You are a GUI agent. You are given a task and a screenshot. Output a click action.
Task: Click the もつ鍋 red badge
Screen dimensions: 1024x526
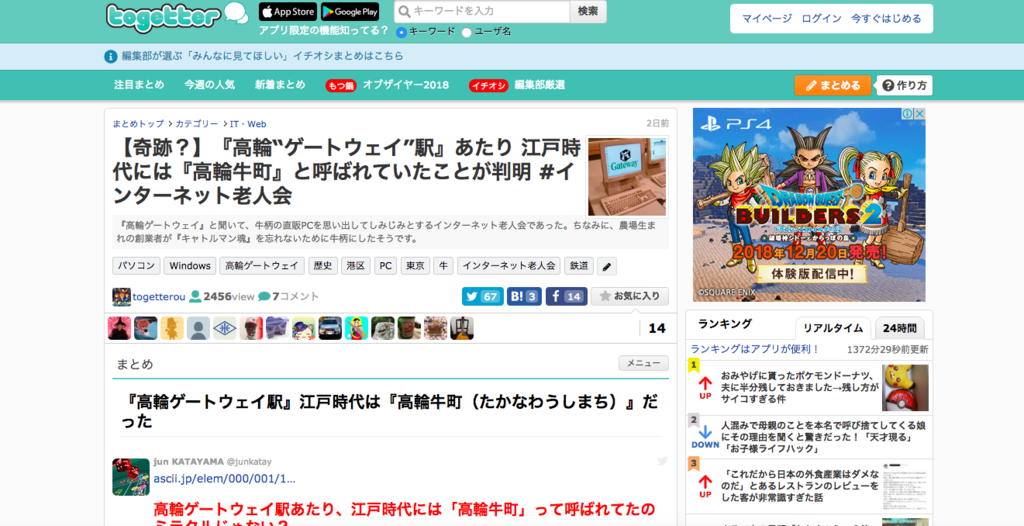tap(341, 86)
